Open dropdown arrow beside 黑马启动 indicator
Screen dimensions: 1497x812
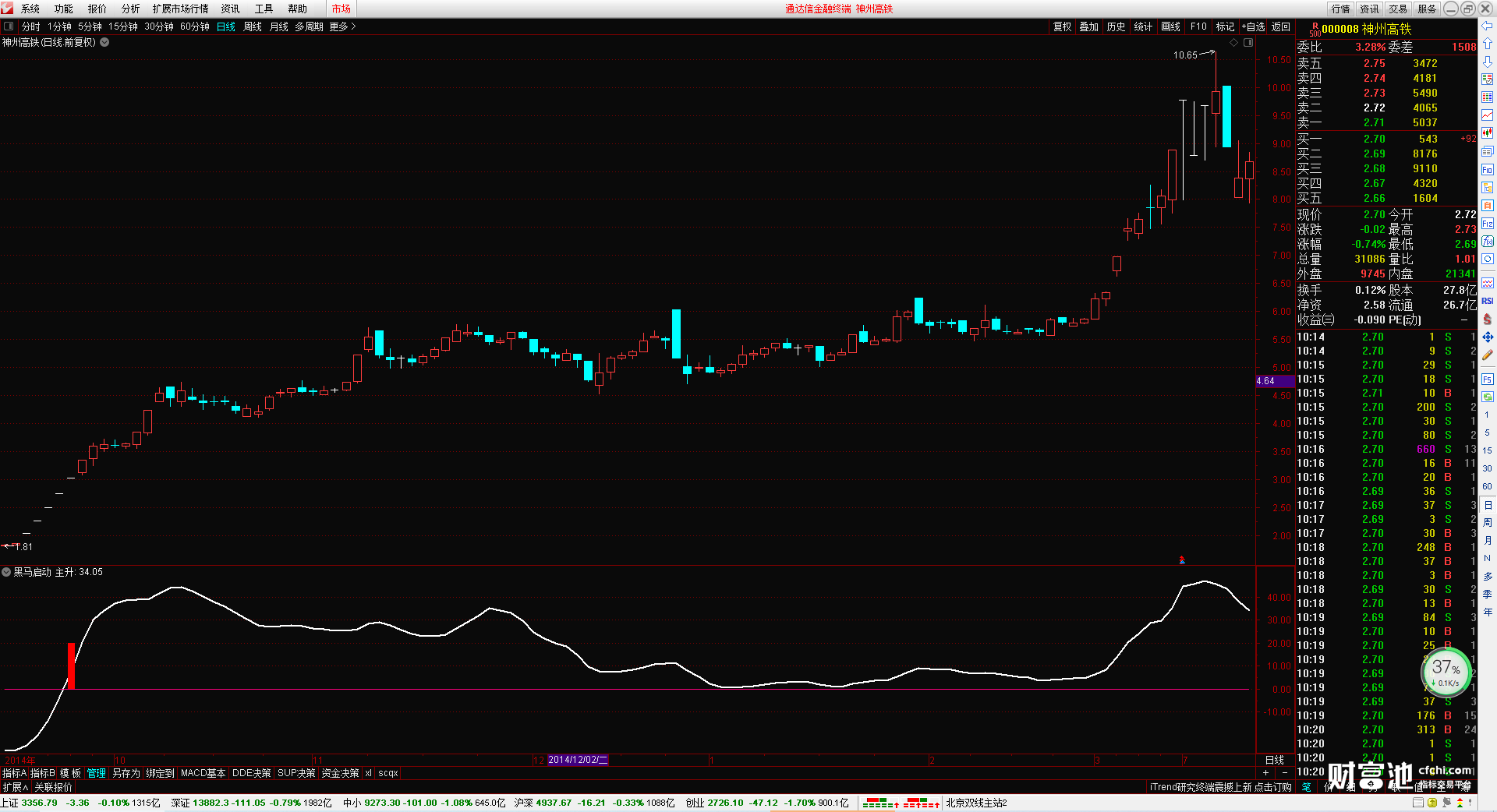6,572
